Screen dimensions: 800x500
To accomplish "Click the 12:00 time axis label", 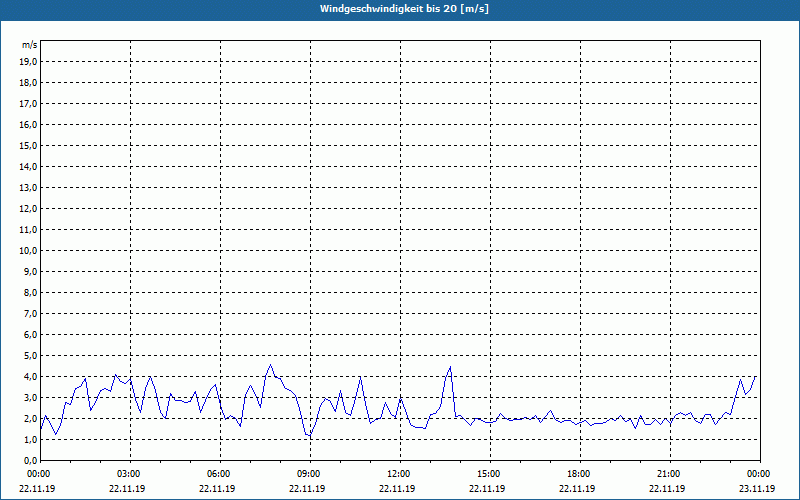I will (x=400, y=474).
